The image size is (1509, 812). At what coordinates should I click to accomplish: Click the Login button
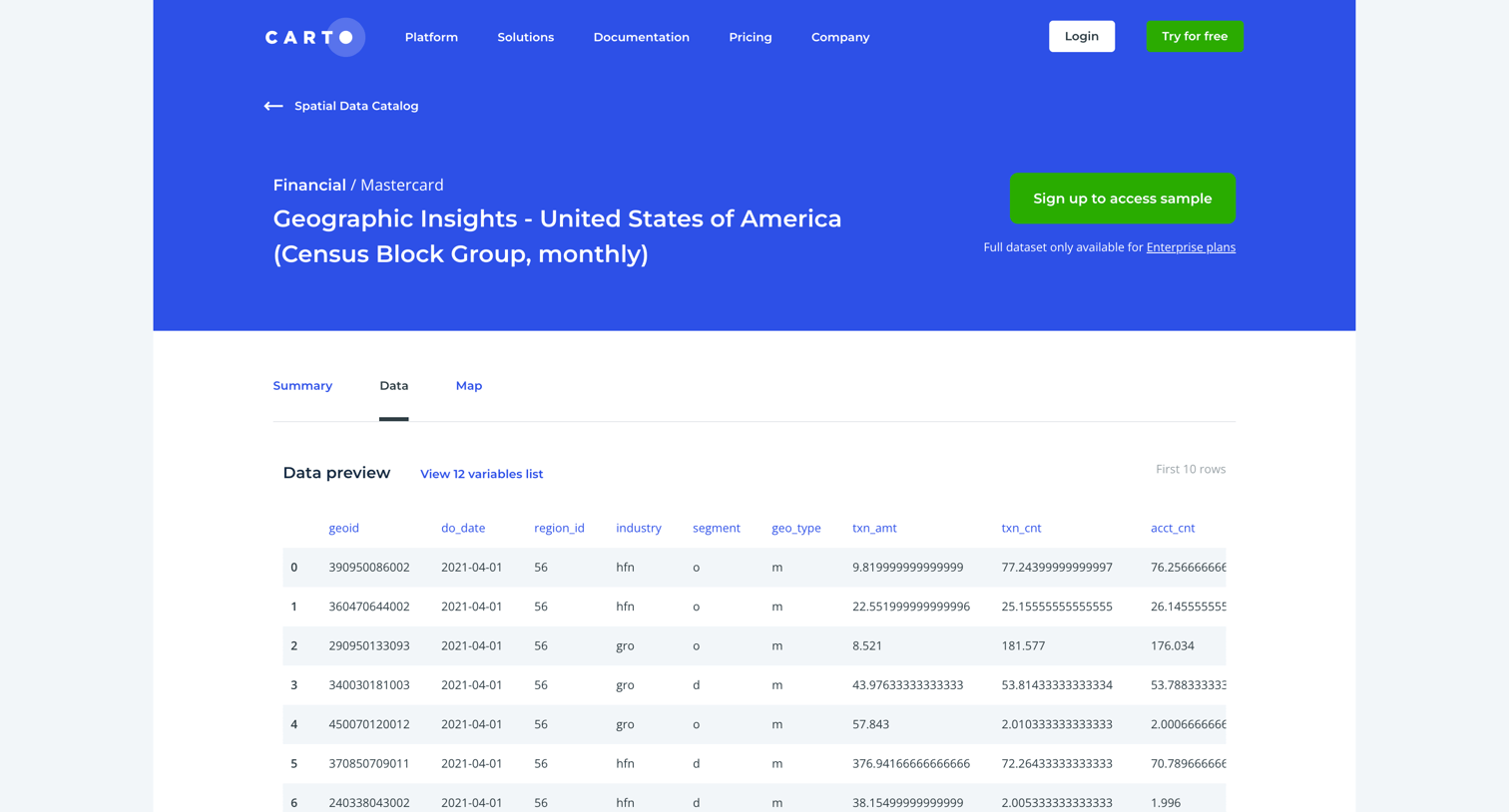point(1082,36)
